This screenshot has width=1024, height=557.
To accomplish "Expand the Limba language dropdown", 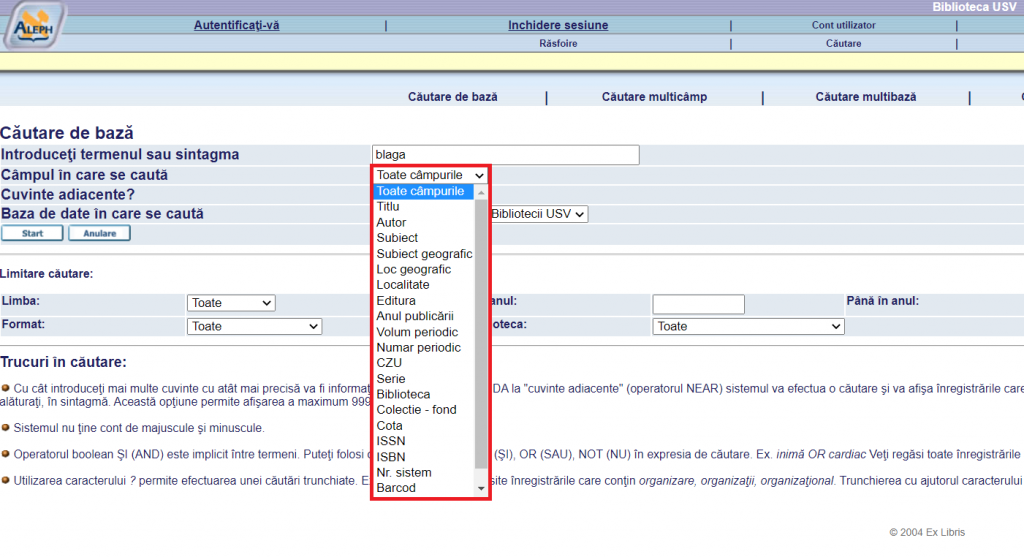I will (x=231, y=303).
